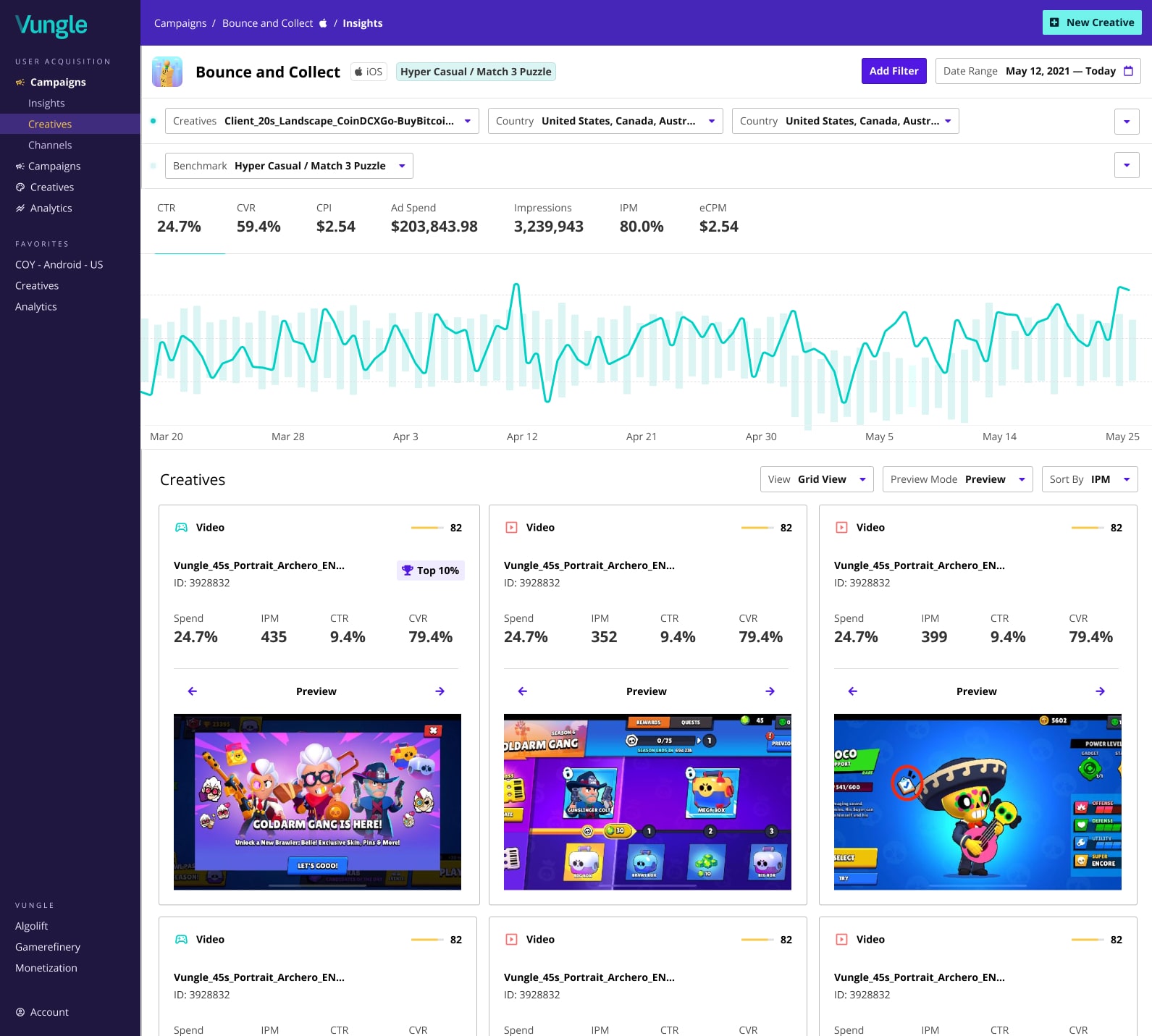The width and height of the screenshot is (1152, 1036).
Task: Click the New Creative button
Action: click(1092, 22)
